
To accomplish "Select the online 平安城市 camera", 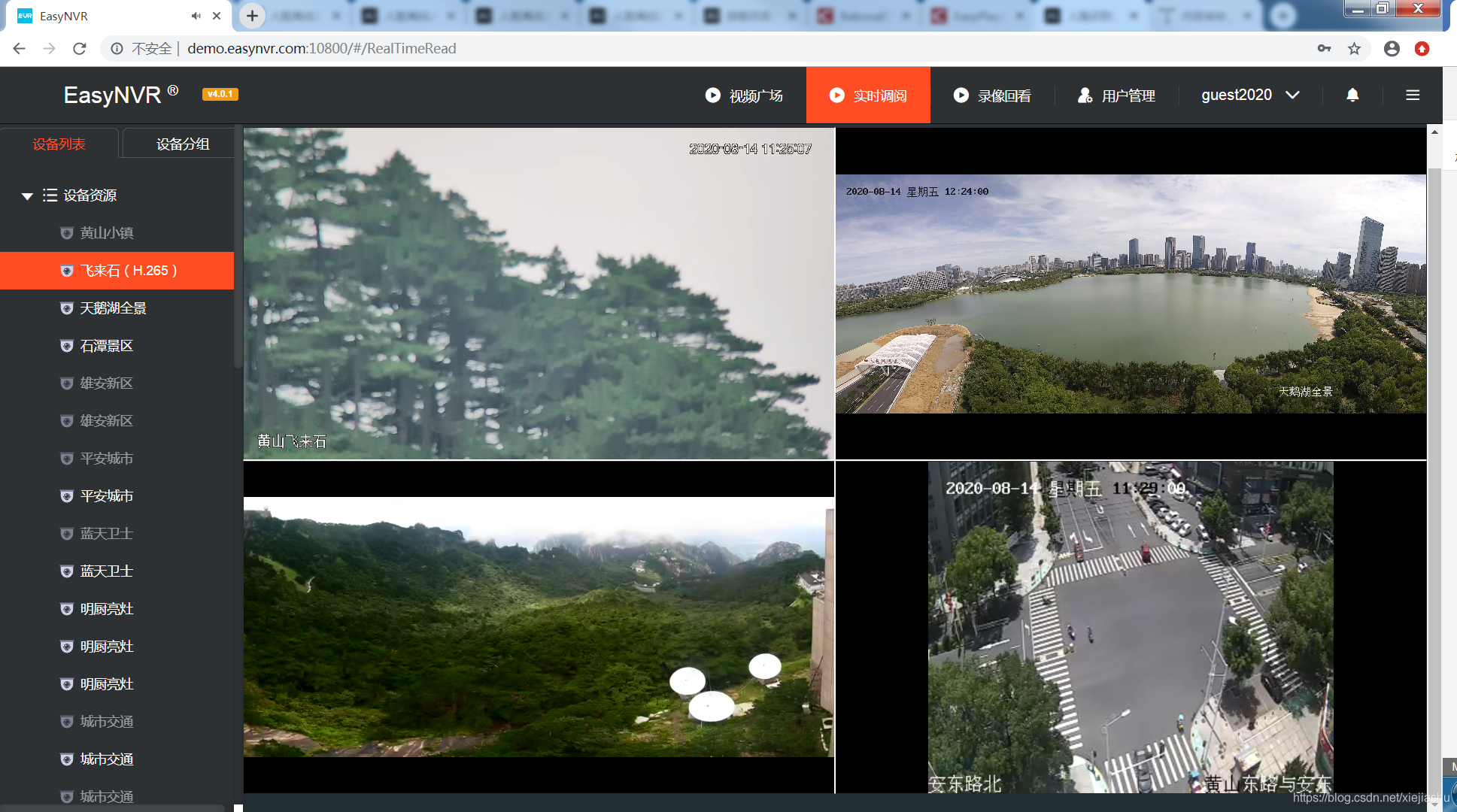I will (106, 496).
